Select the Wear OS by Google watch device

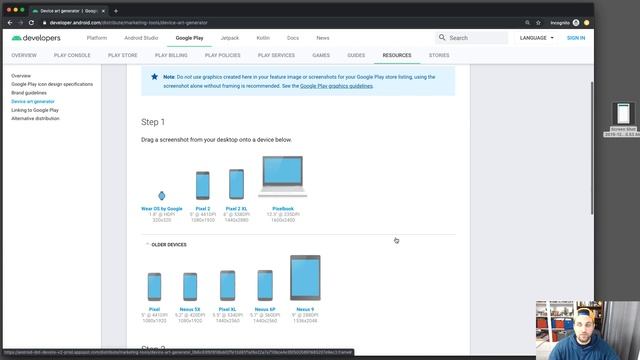(x=162, y=196)
